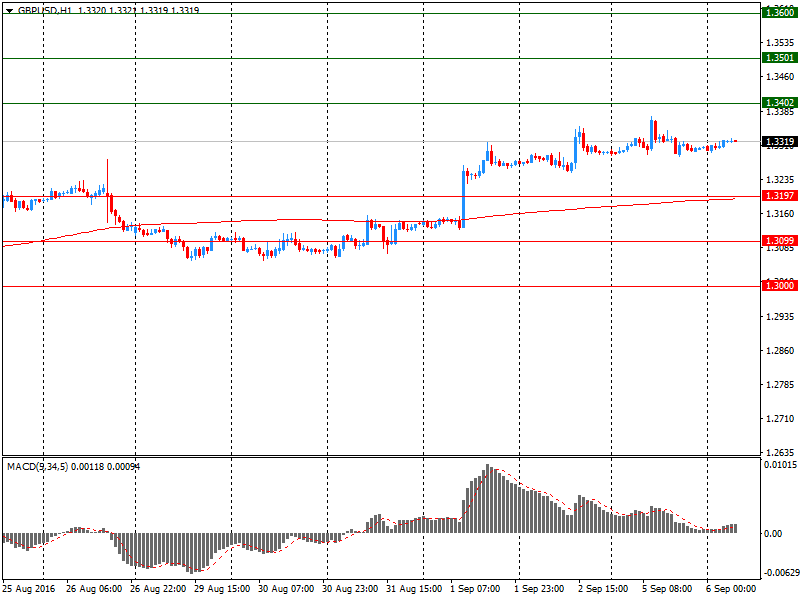
Task: Select the 1.2710 price scale value
Action: [780, 418]
